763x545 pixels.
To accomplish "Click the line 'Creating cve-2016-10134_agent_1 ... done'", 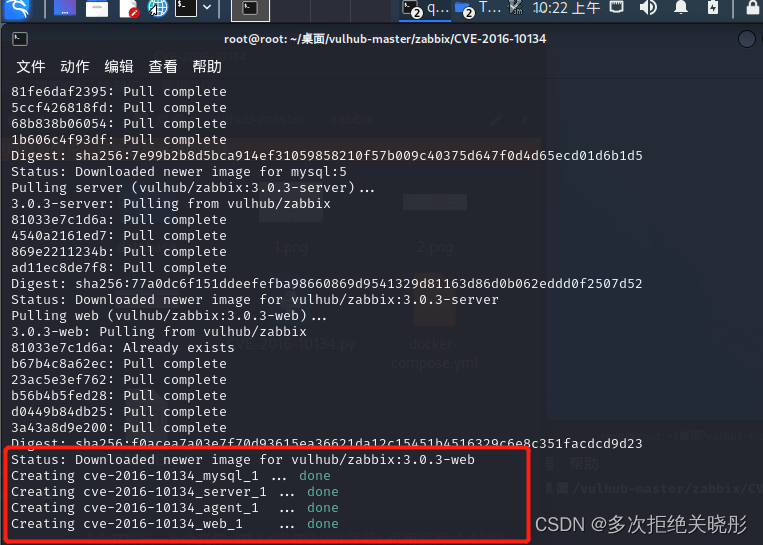I will 175,508.
